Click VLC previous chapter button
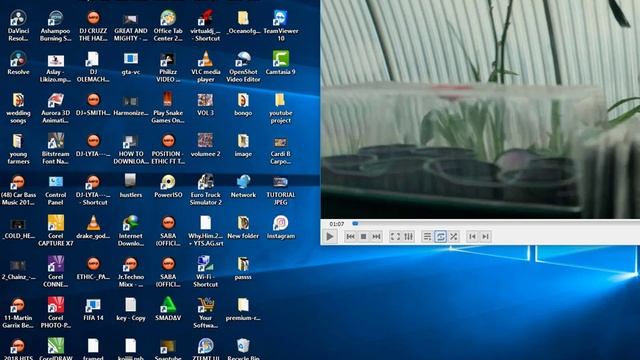 coord(472,236)
